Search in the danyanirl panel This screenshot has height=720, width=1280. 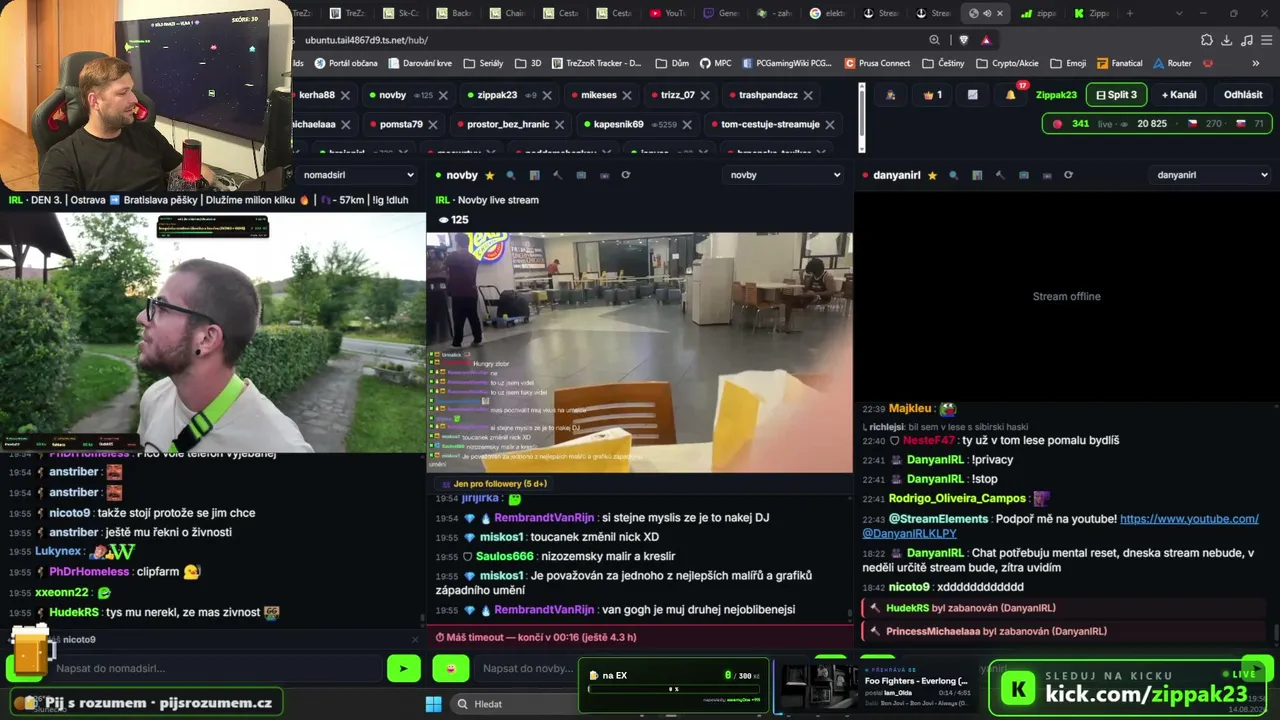point(953,175)
